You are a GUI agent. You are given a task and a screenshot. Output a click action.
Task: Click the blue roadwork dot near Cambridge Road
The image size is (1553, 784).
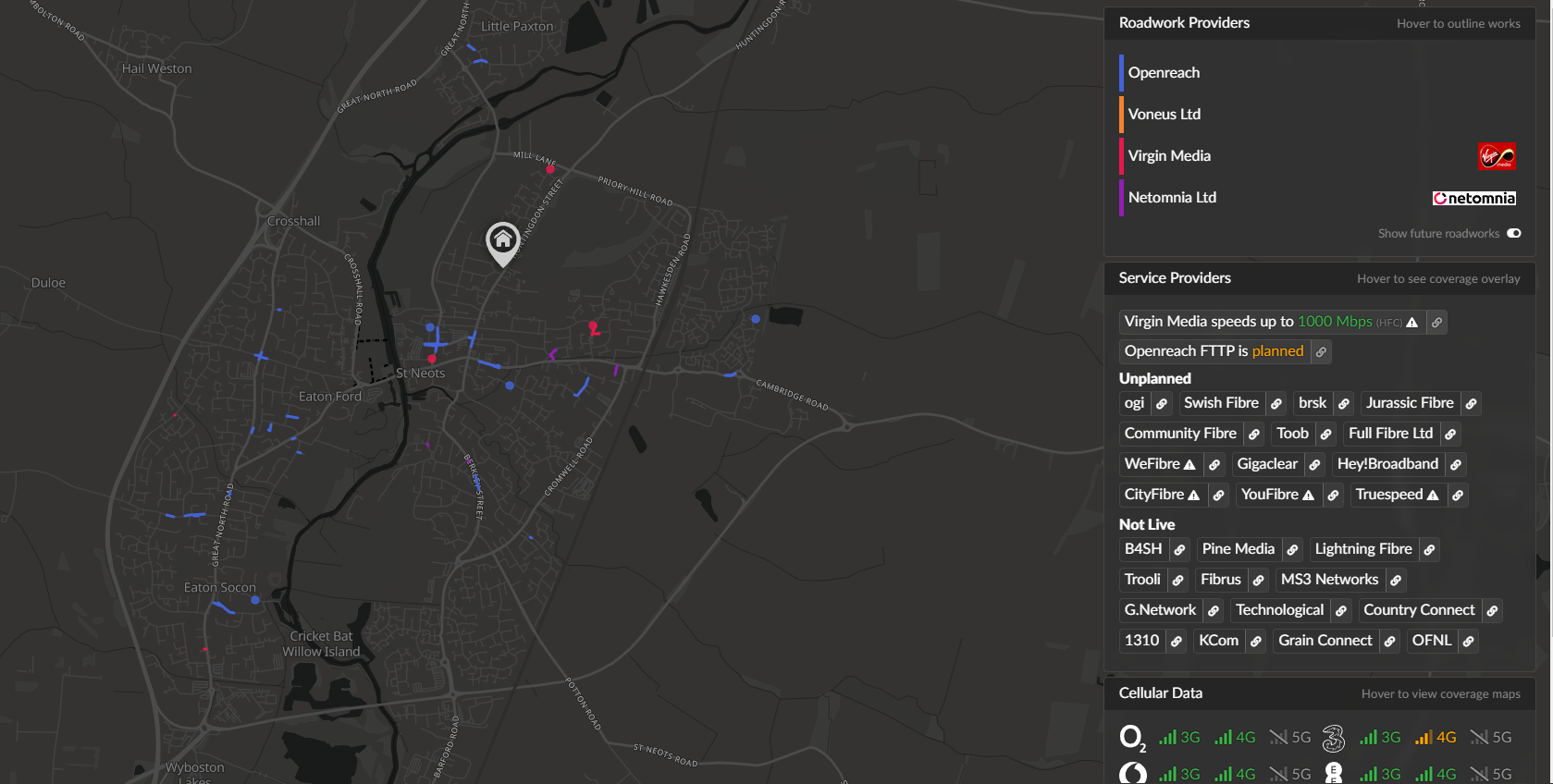pyautogui.click(x=756, y=319)
